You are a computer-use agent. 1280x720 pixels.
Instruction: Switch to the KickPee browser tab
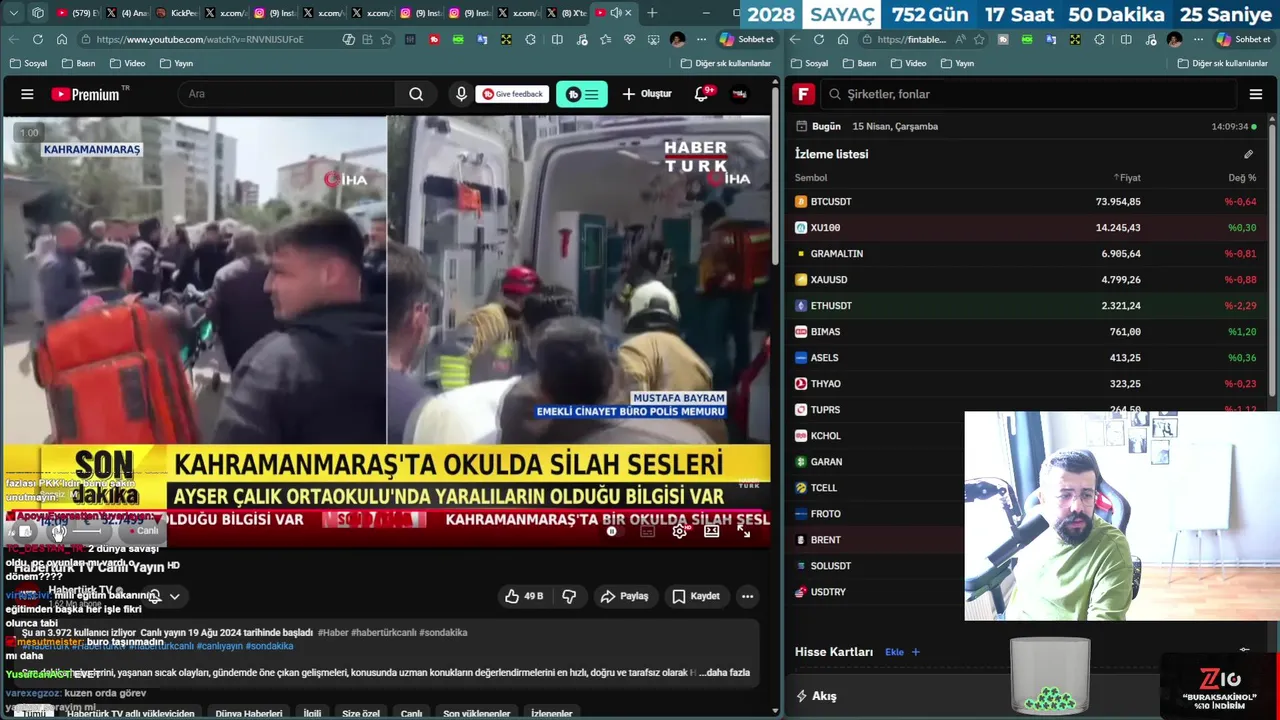(176, 13)
